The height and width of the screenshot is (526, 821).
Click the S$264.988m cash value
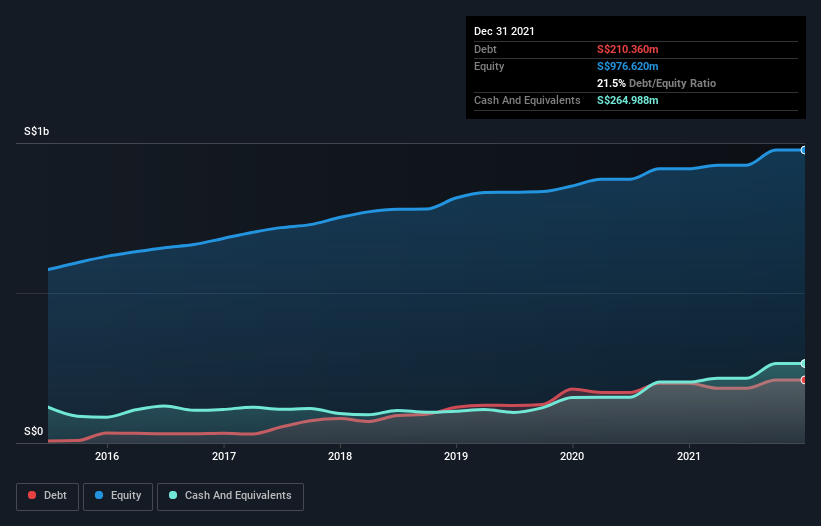(628, 100)
